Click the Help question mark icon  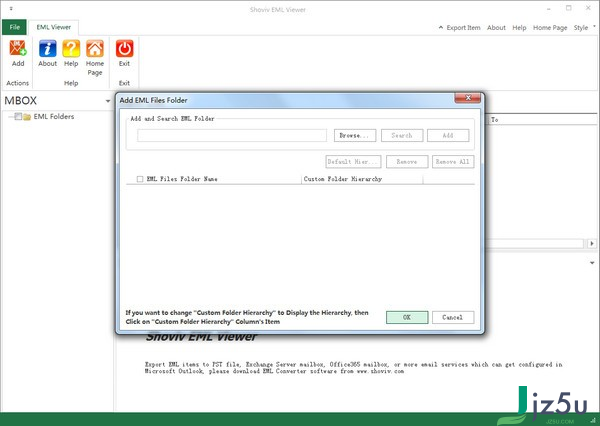click(71, 49)
